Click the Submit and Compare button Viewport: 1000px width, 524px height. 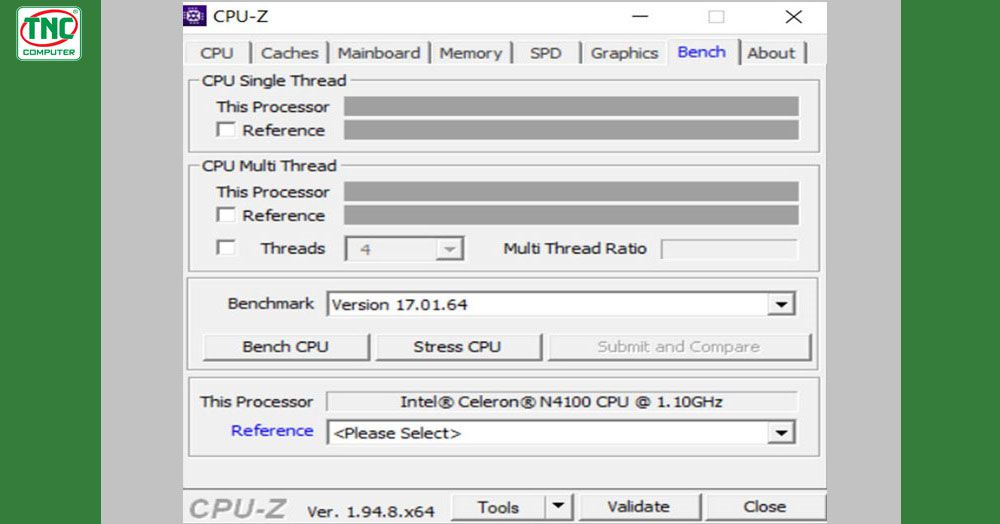[x=679, y=347]
